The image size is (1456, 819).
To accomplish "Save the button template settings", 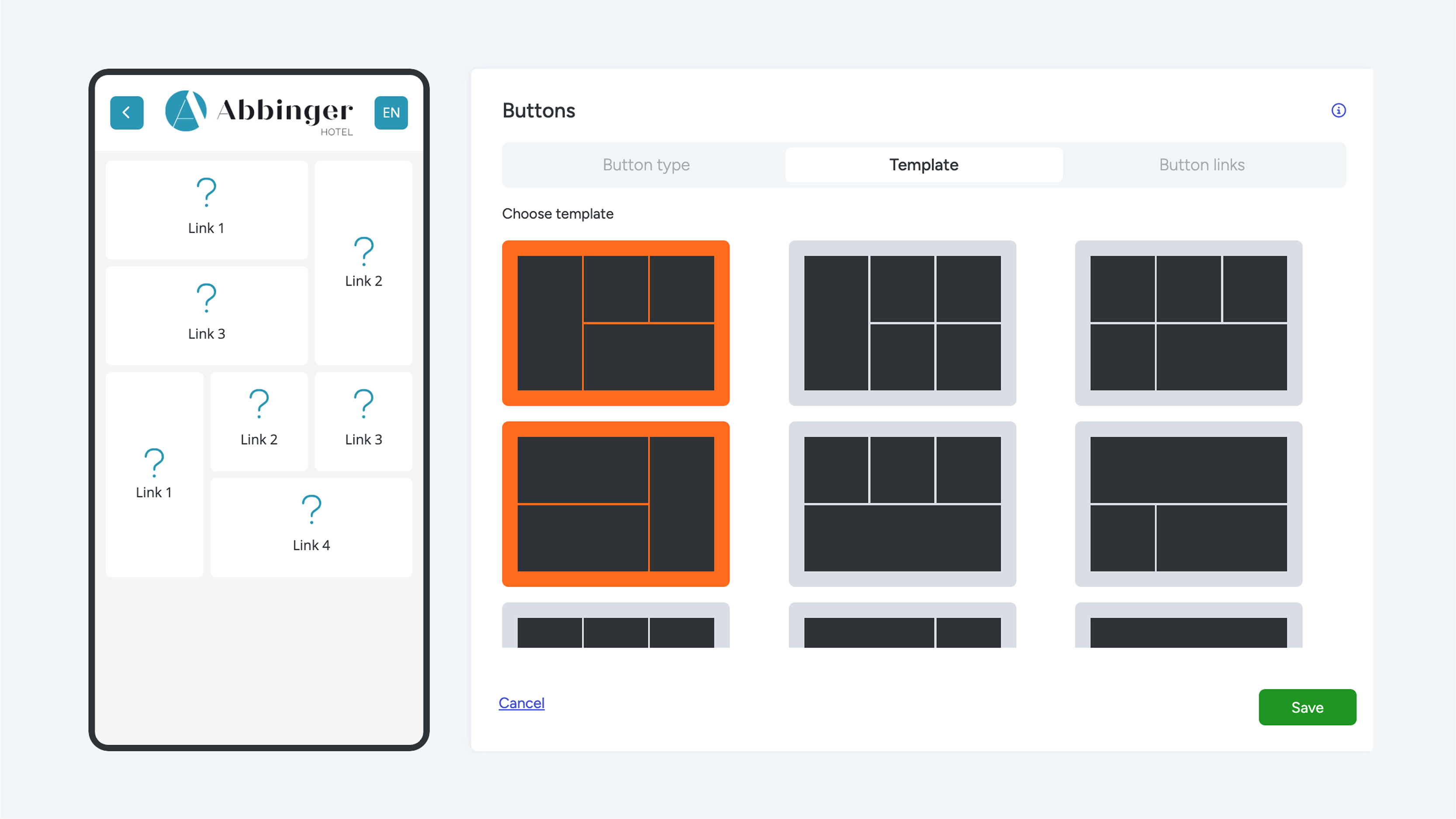I will [1307, 707].
